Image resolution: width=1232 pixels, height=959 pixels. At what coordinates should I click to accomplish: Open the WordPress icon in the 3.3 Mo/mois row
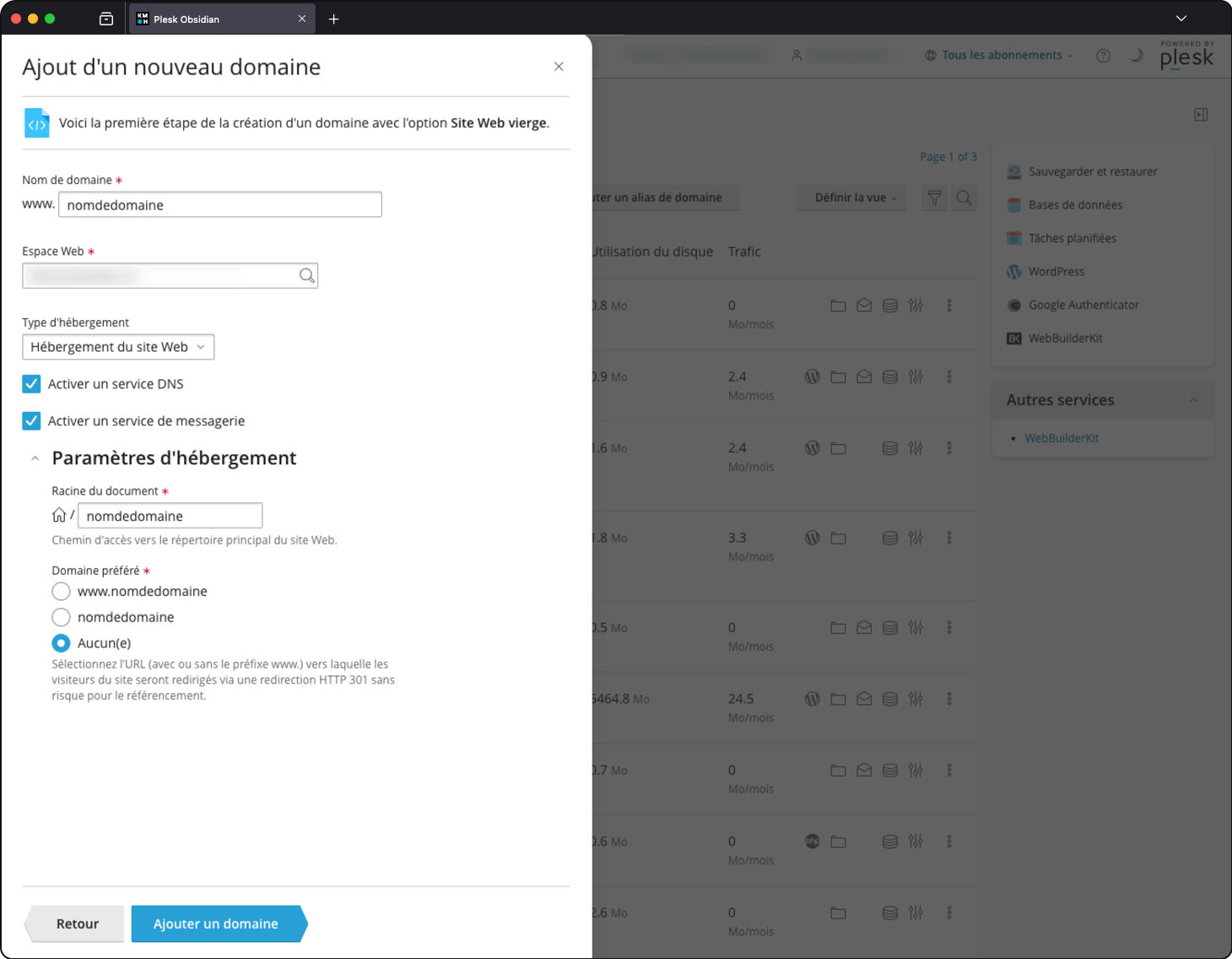click(x=813, y=538)
